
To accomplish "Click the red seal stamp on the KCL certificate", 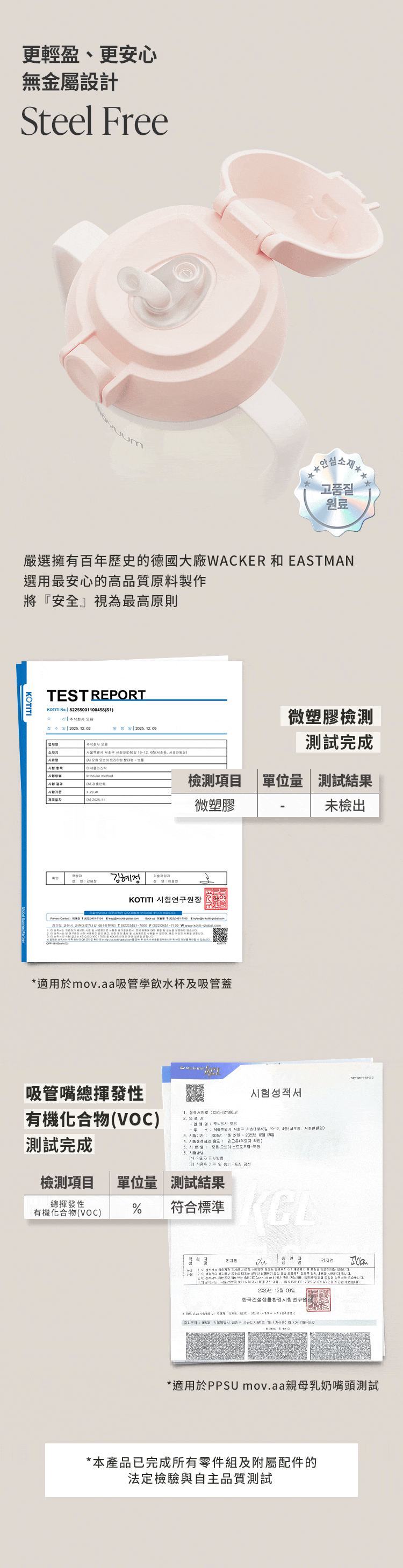I will coord(319,1299).
